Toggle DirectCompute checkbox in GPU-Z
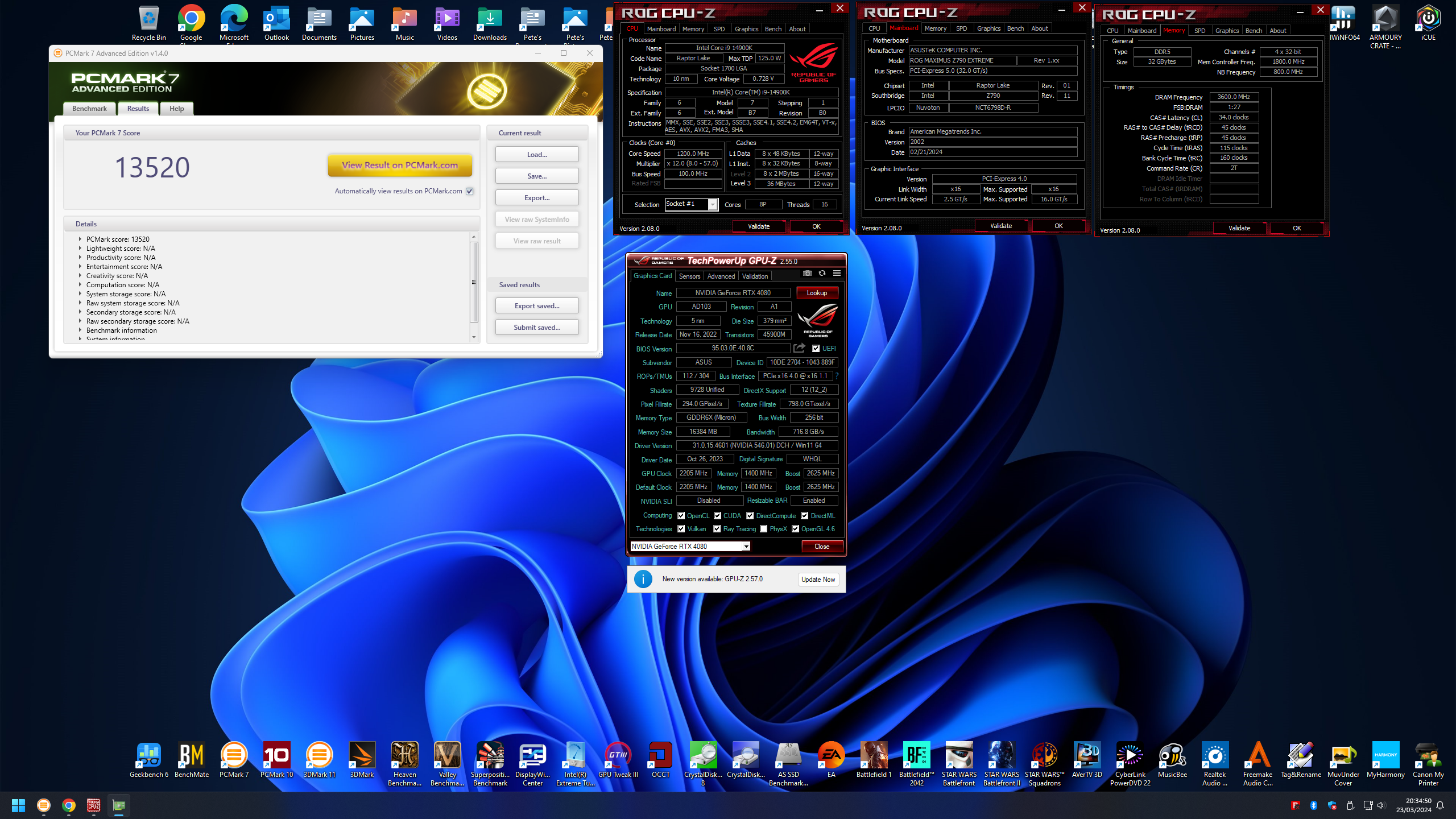The image size is (1456, 819). pyautogui.click(x=750, y=516)
